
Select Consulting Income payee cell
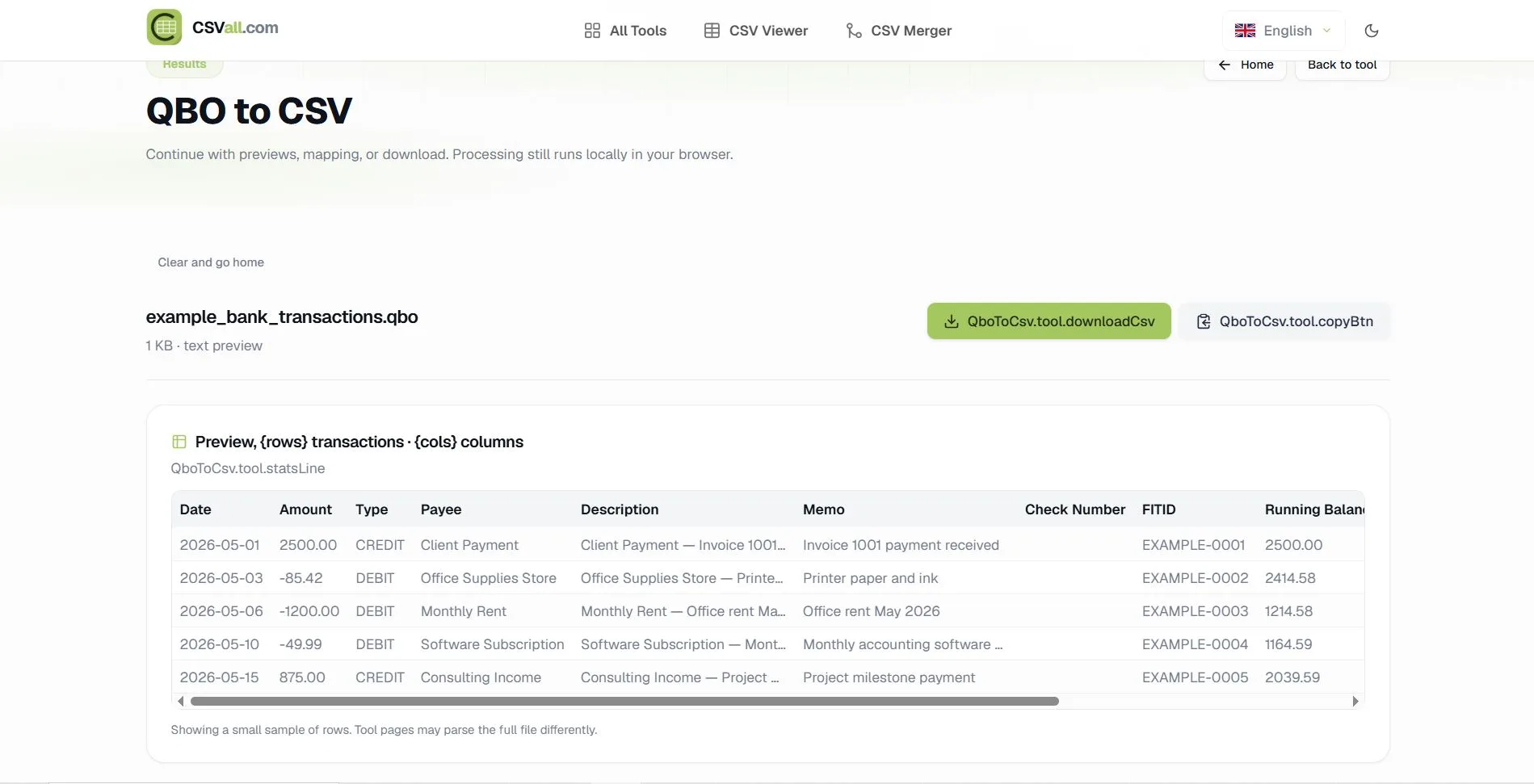click(481, 677)
